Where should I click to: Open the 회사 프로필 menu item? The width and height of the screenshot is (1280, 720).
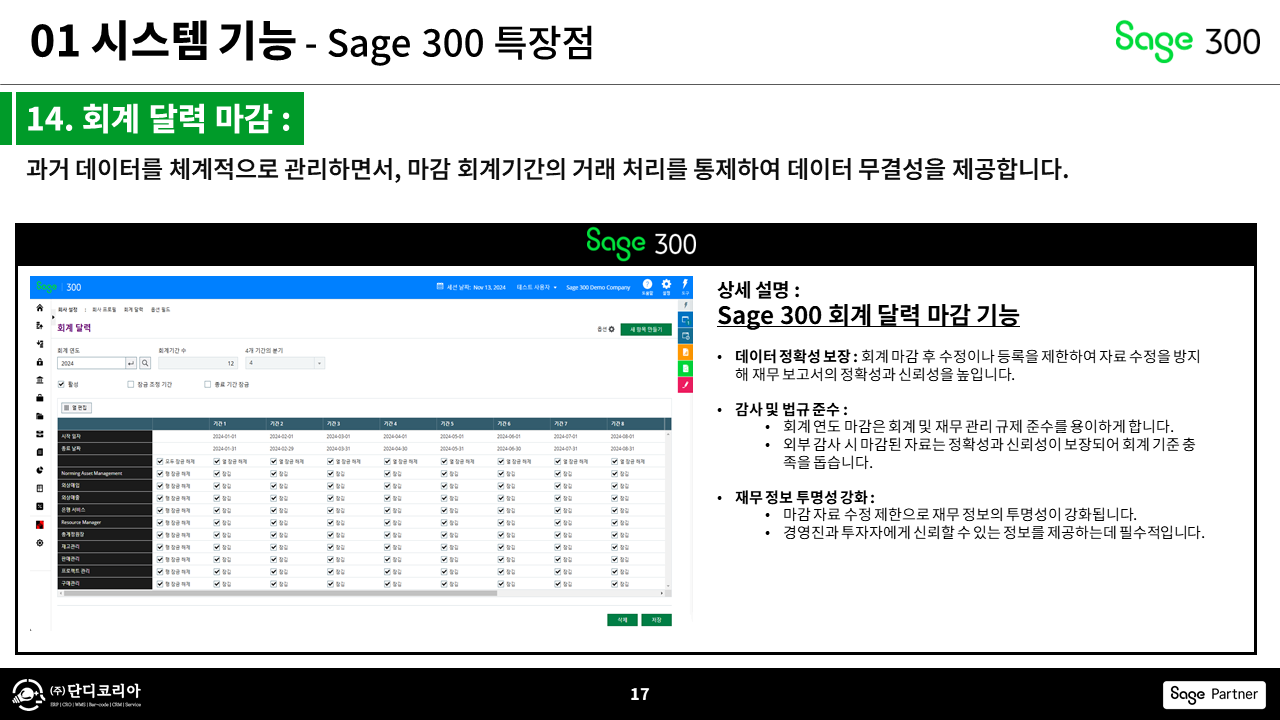(x=106, y=310)
